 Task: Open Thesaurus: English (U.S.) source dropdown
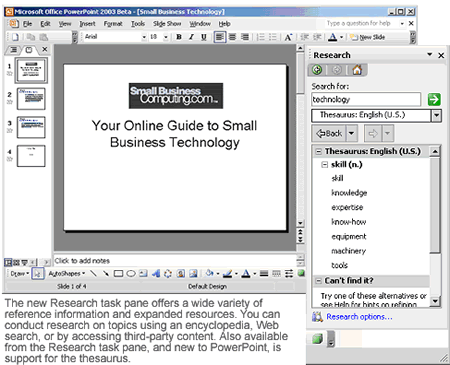click(436, 116)
